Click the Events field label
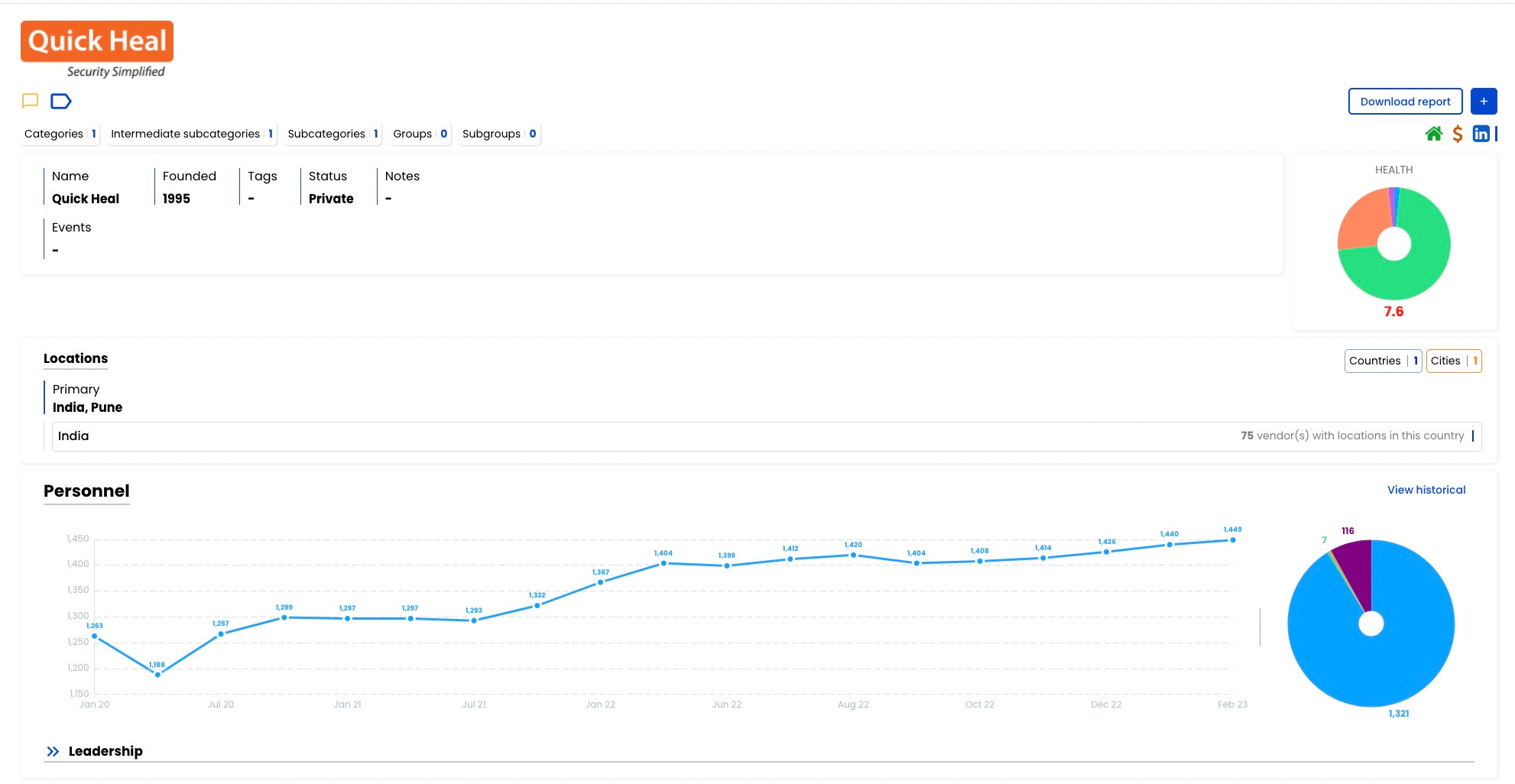The width and height of the screenshot is (1515, 784). click(71, 228)
